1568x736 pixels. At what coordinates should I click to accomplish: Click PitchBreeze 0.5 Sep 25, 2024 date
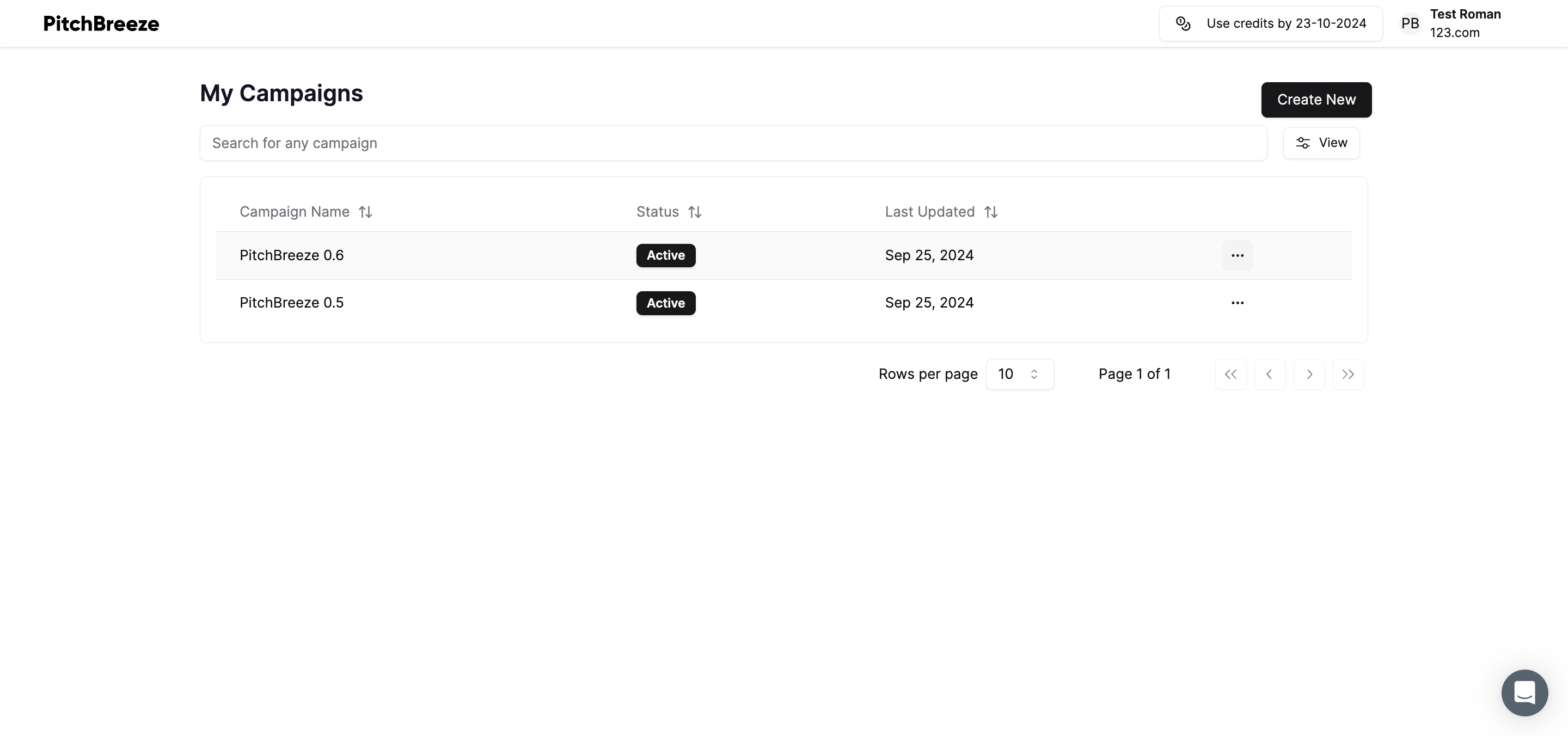pyautogui.click(x=929, y=303)
